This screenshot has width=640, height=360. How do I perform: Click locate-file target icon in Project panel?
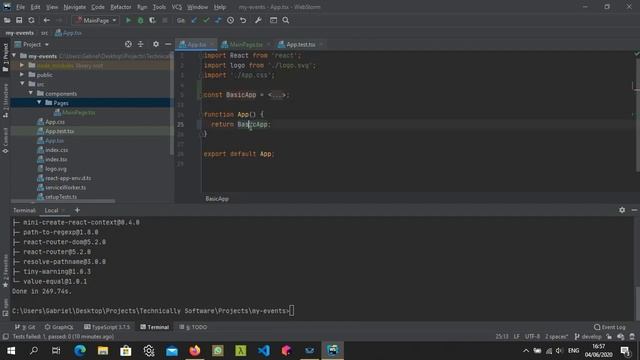(x=128, y=44)
